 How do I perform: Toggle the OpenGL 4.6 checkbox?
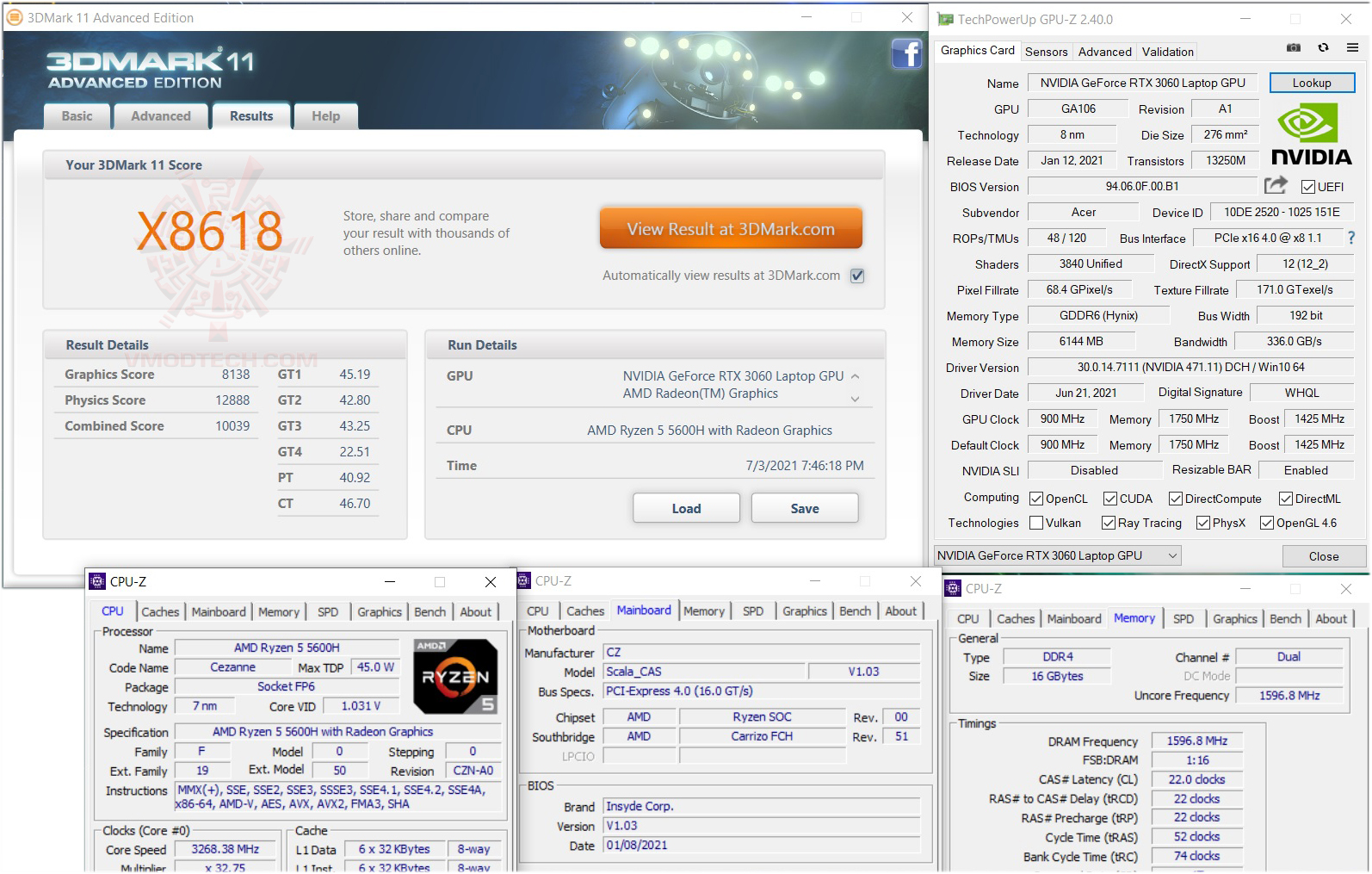pyautogui.click(x=1267, y=523)
